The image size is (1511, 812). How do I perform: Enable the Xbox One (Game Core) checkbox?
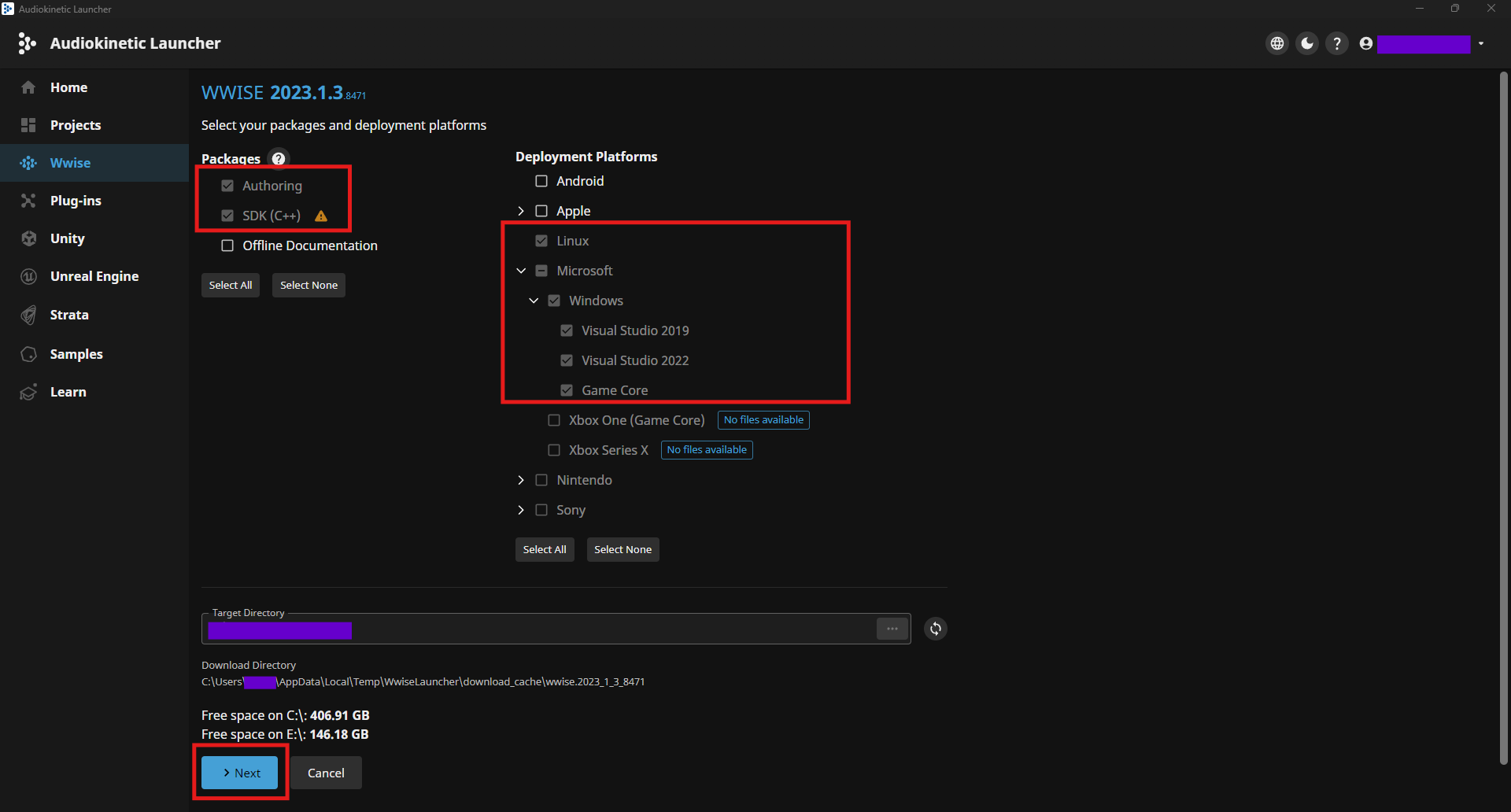tap(554, 420)
